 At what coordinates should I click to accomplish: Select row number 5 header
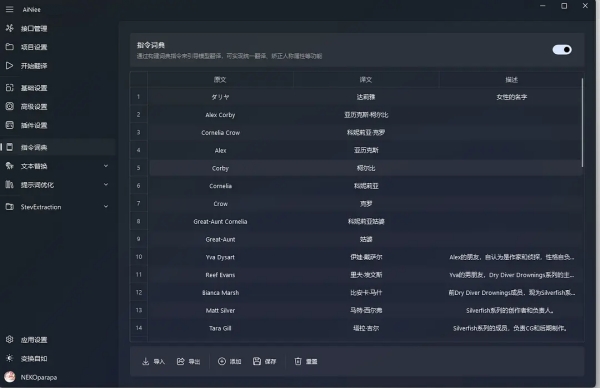139,168
